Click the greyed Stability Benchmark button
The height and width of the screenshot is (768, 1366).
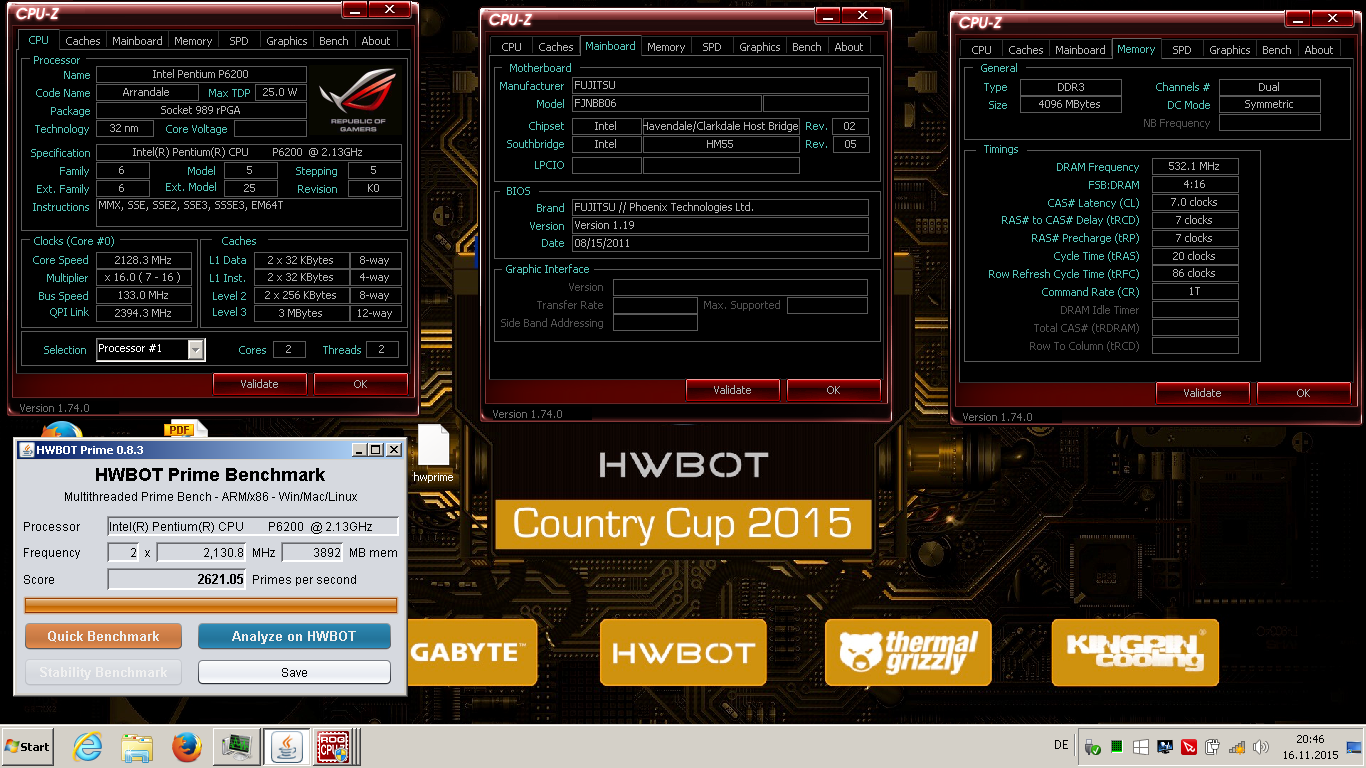pos(103,672)
